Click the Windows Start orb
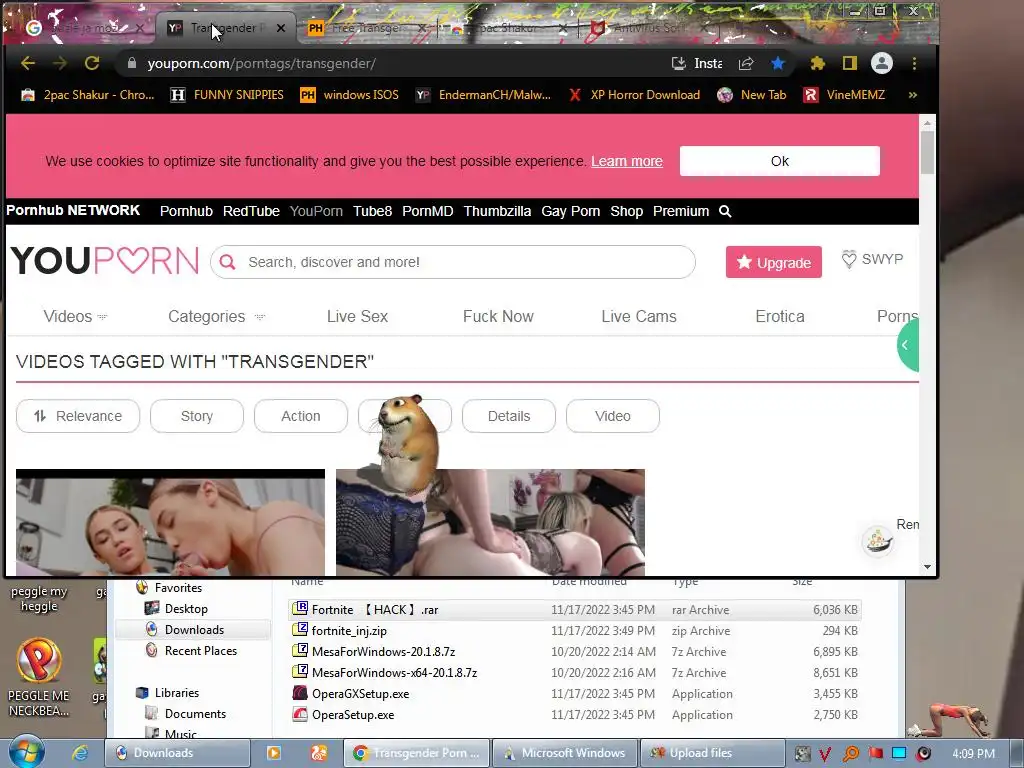 pos(27,752)
